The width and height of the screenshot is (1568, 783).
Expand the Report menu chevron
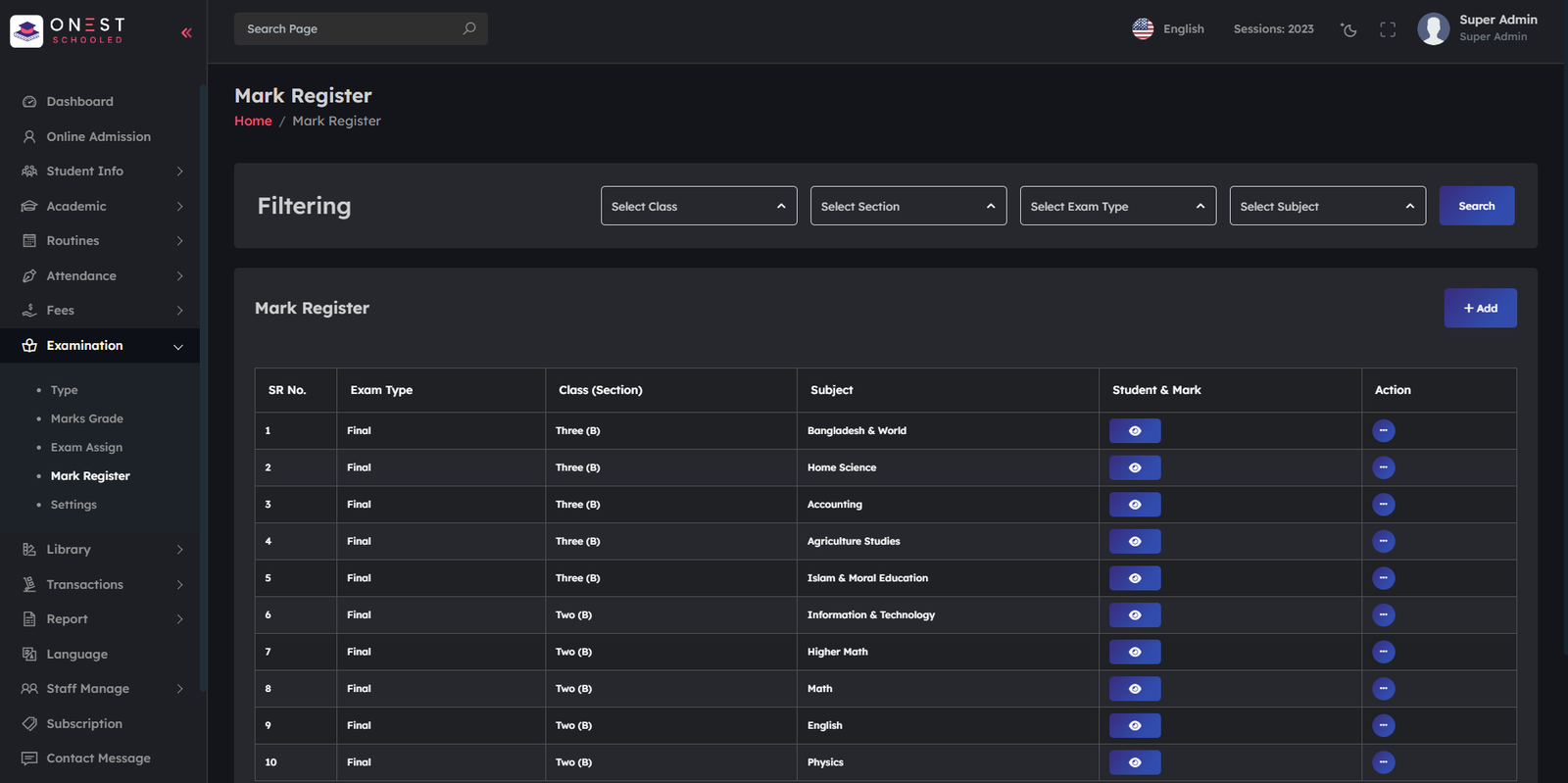pos(179,618)
